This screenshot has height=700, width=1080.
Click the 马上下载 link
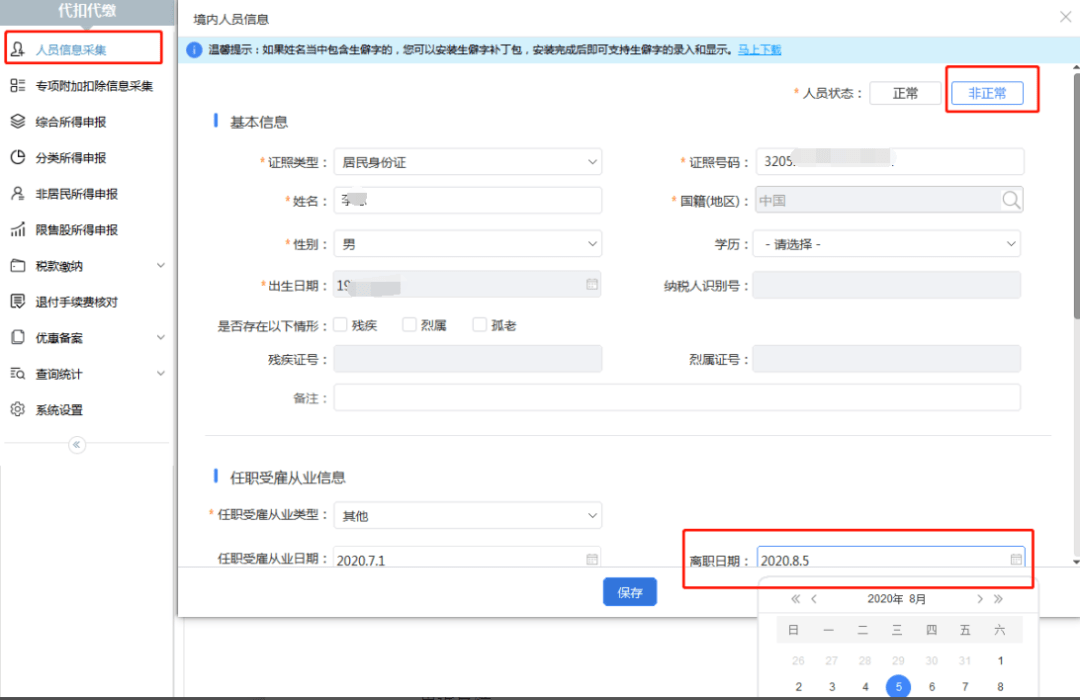pos(759,49)
